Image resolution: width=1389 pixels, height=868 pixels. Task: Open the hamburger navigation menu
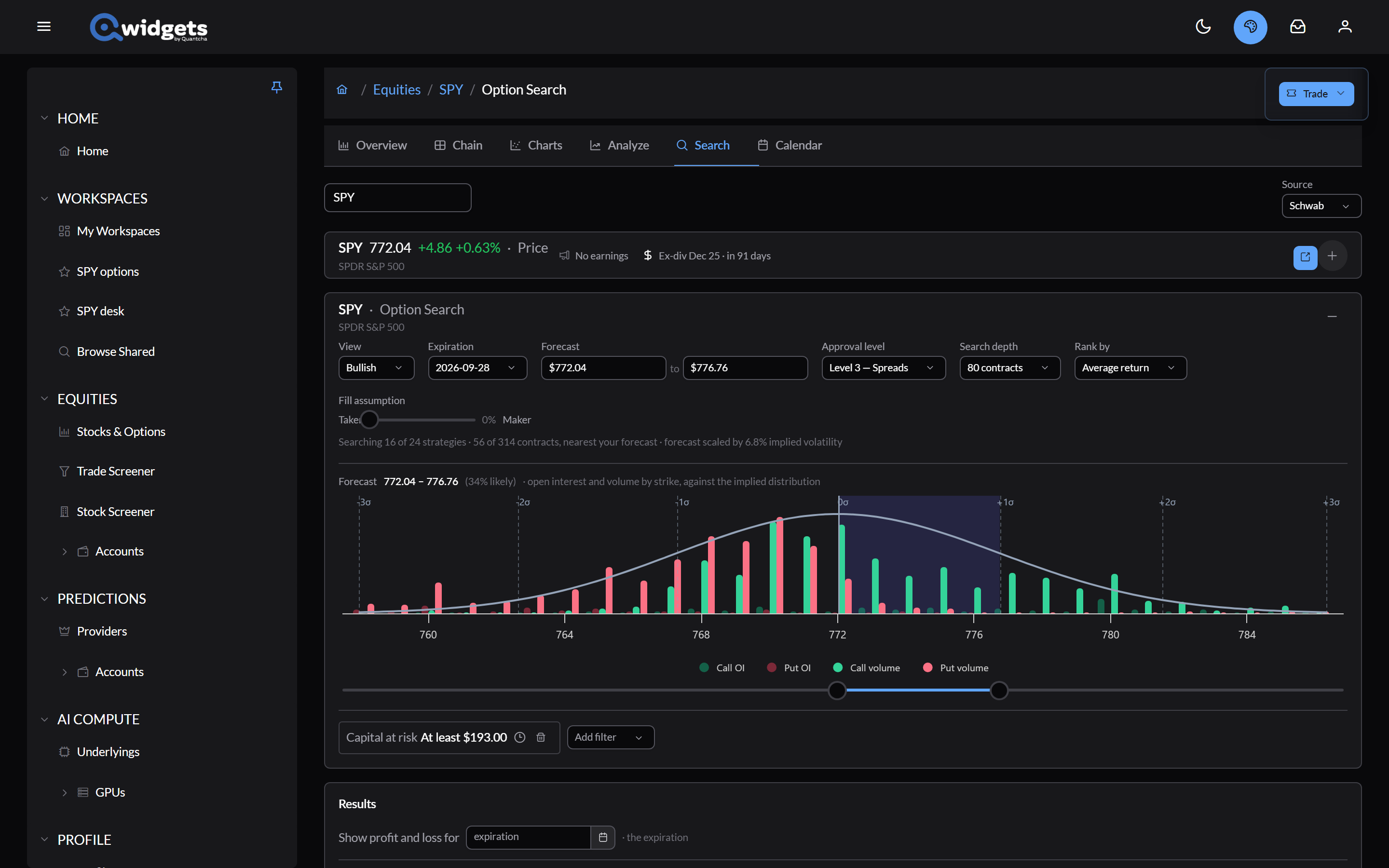pos(43,27)
